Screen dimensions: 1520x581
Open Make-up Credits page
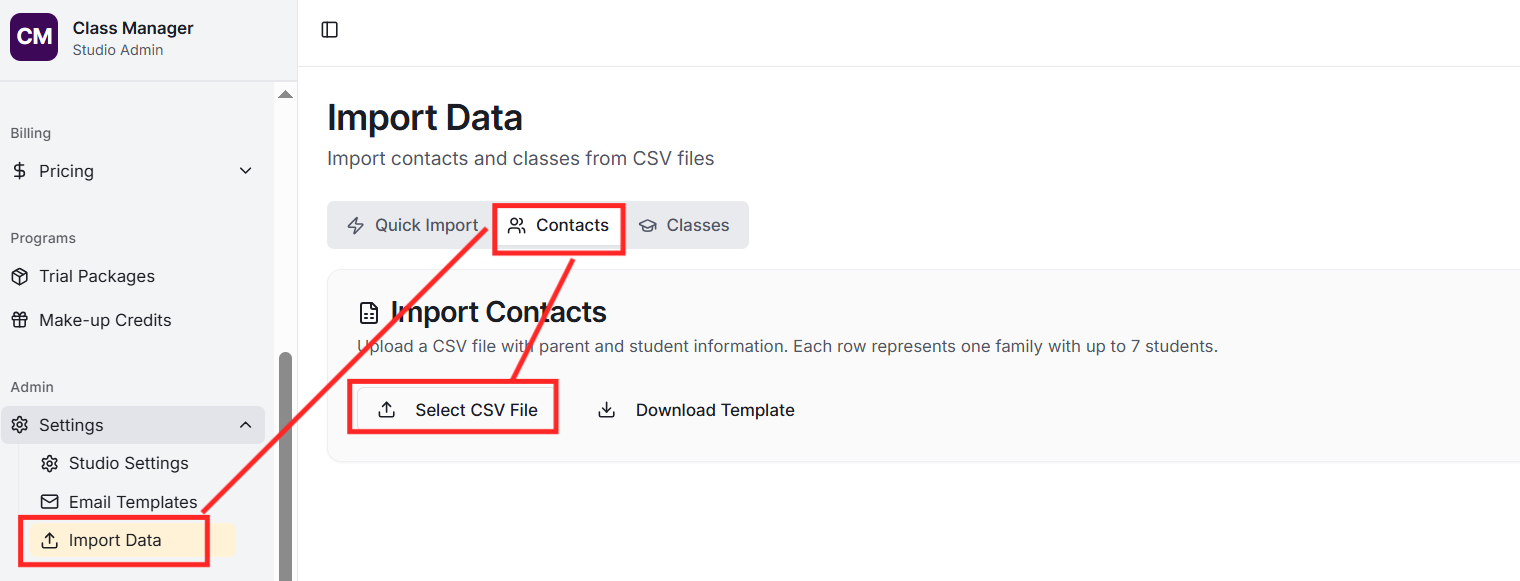tap(105, 320)
